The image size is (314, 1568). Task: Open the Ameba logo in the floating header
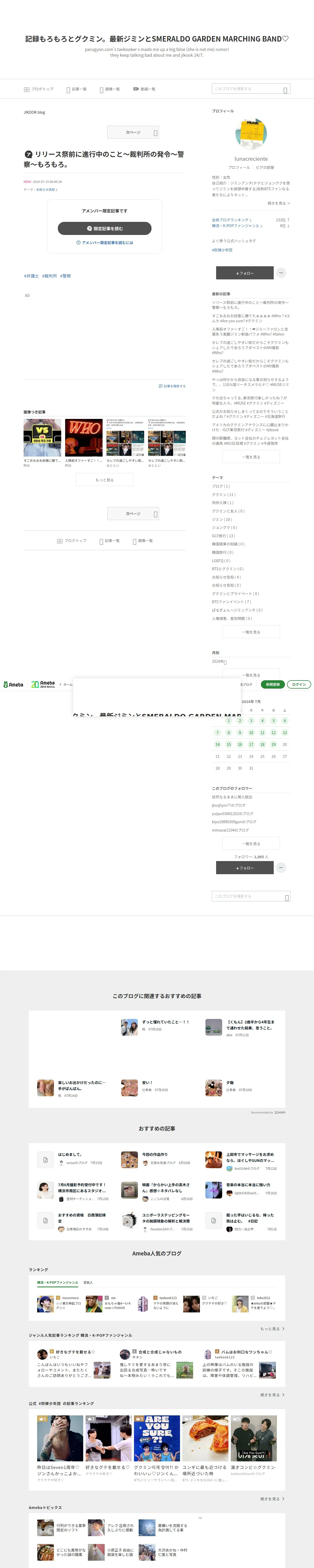tap(13, 685)
